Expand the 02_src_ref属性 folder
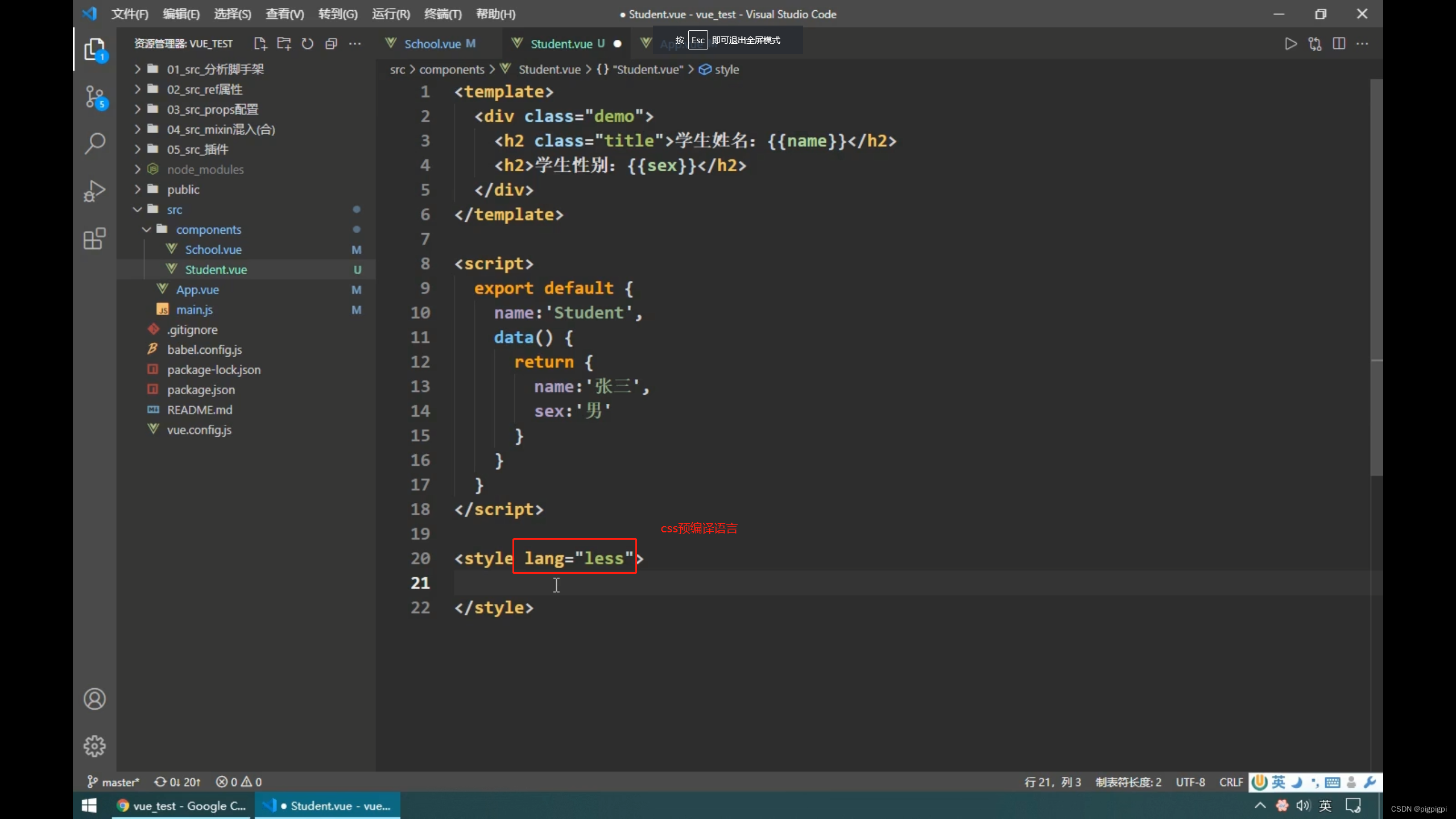This screenshot has height=819, width=1456. click(x=246, y=89)
